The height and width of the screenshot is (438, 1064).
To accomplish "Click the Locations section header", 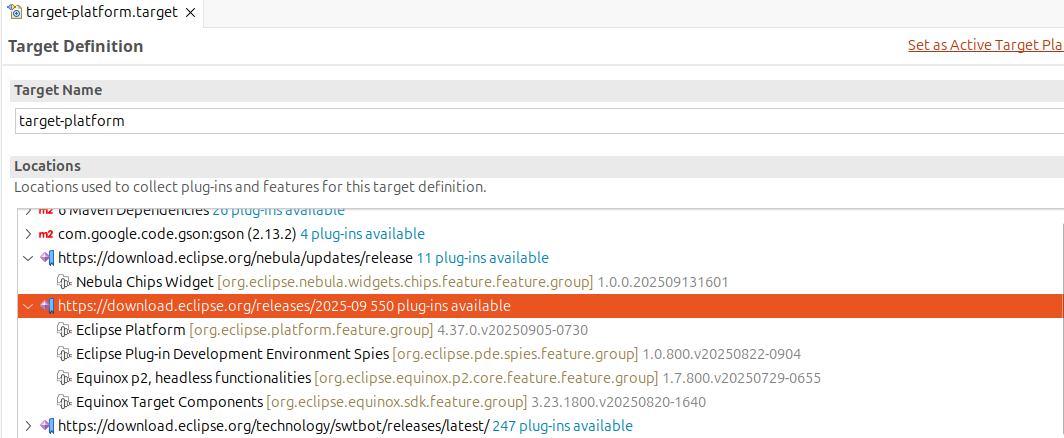I will tap(539, 166).
